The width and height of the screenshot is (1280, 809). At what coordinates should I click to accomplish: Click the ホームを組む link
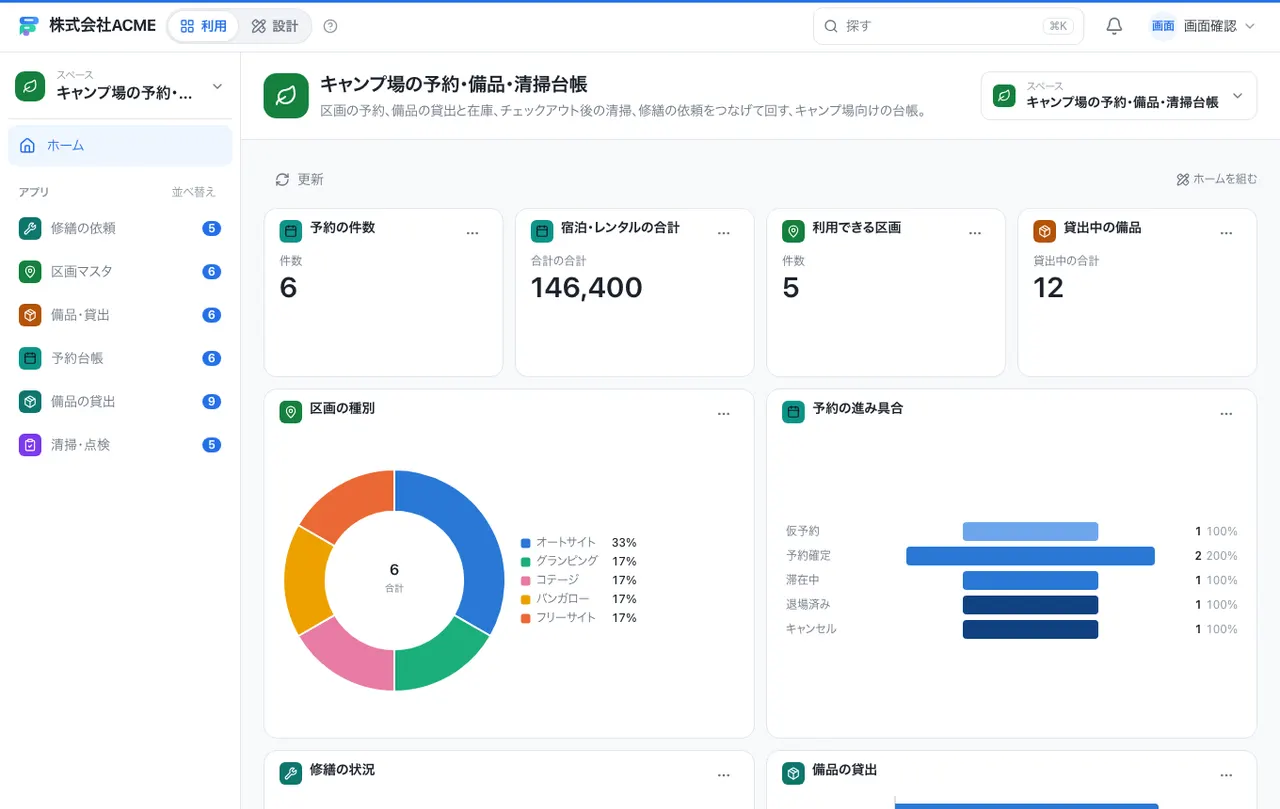tap(1216, 179)
